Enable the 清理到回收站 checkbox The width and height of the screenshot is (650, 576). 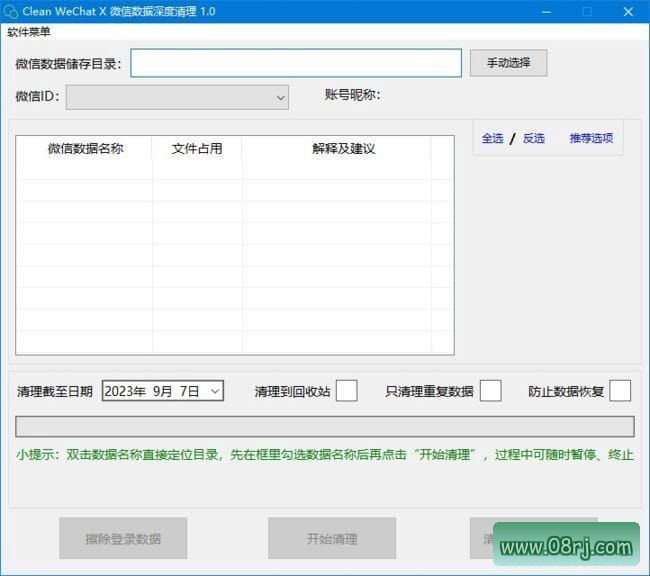347,391
